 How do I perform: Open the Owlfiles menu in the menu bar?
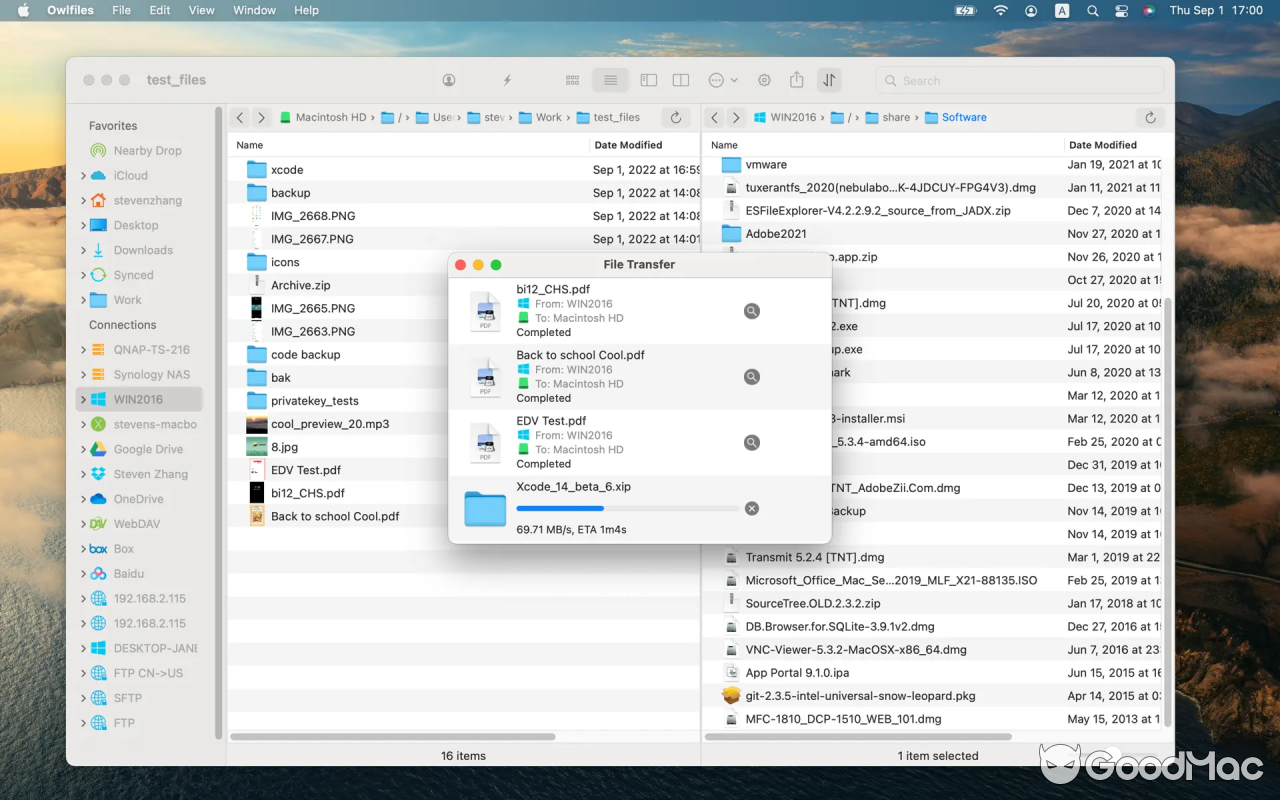[70, 10]
